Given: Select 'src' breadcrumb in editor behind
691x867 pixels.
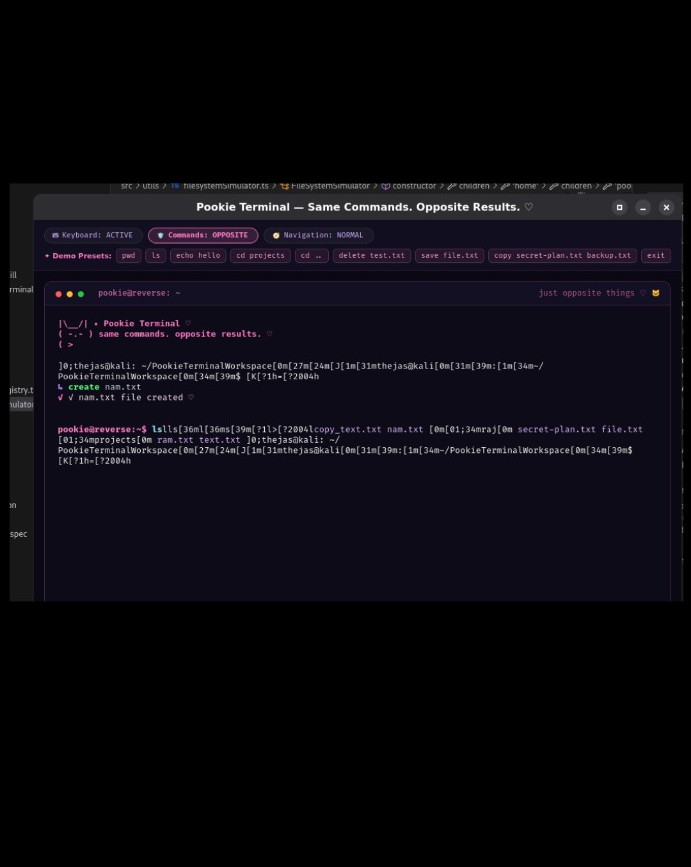Looking at the screenshot, I should pyautogui.click(x=127, y=186).
